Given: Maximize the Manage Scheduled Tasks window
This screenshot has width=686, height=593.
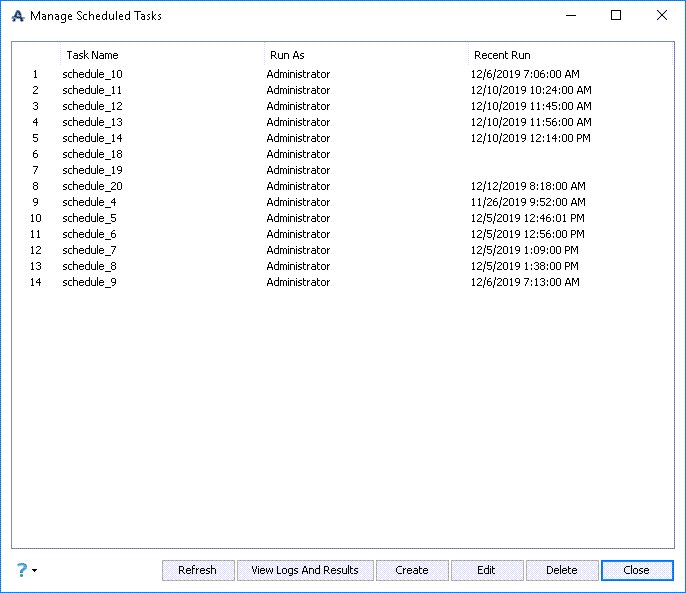Looking at the screenshot, I should 616,16.
